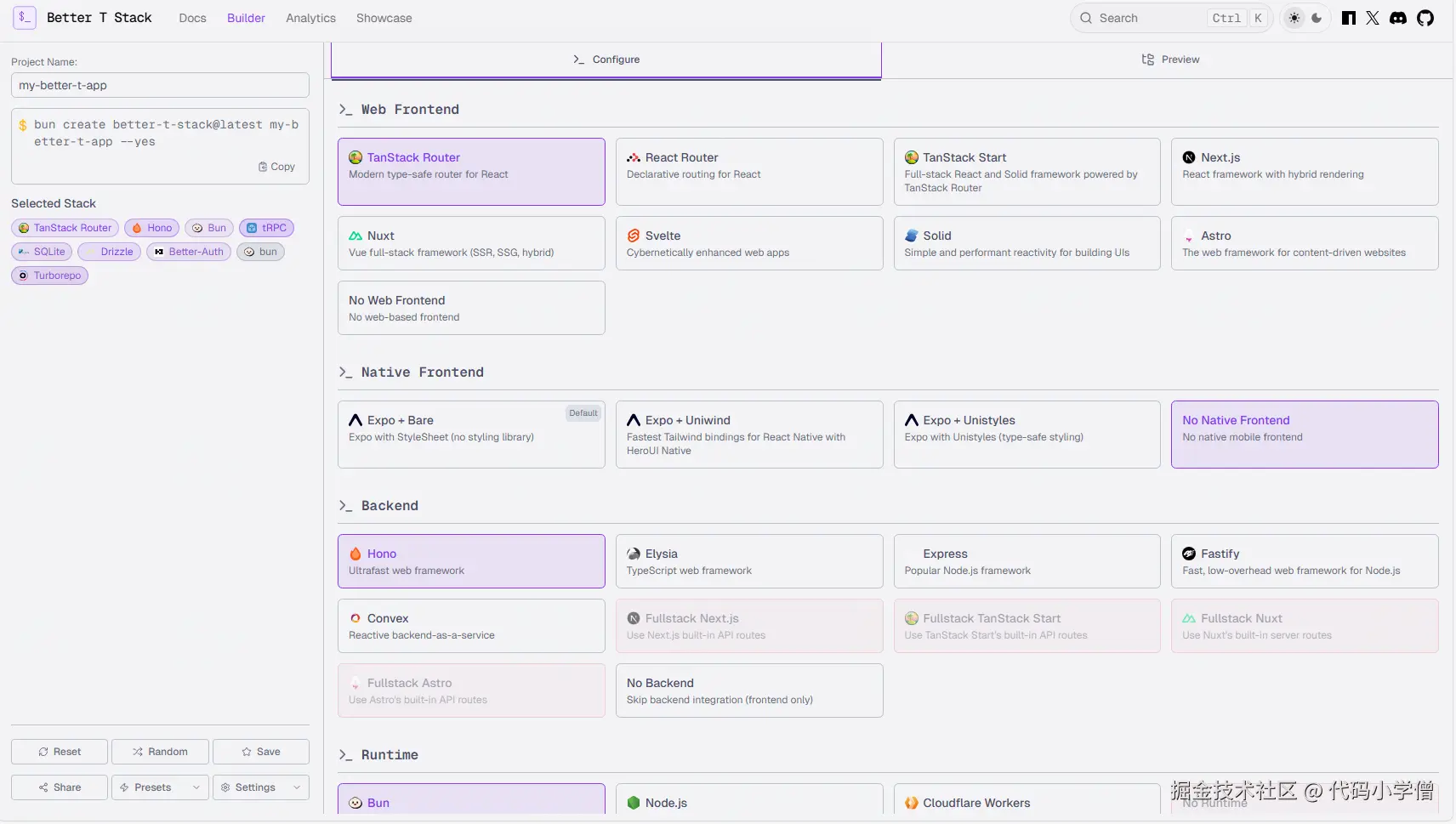Click the Share button
1456x824 pixels.
pyautogui.click(x=60, y=787)
